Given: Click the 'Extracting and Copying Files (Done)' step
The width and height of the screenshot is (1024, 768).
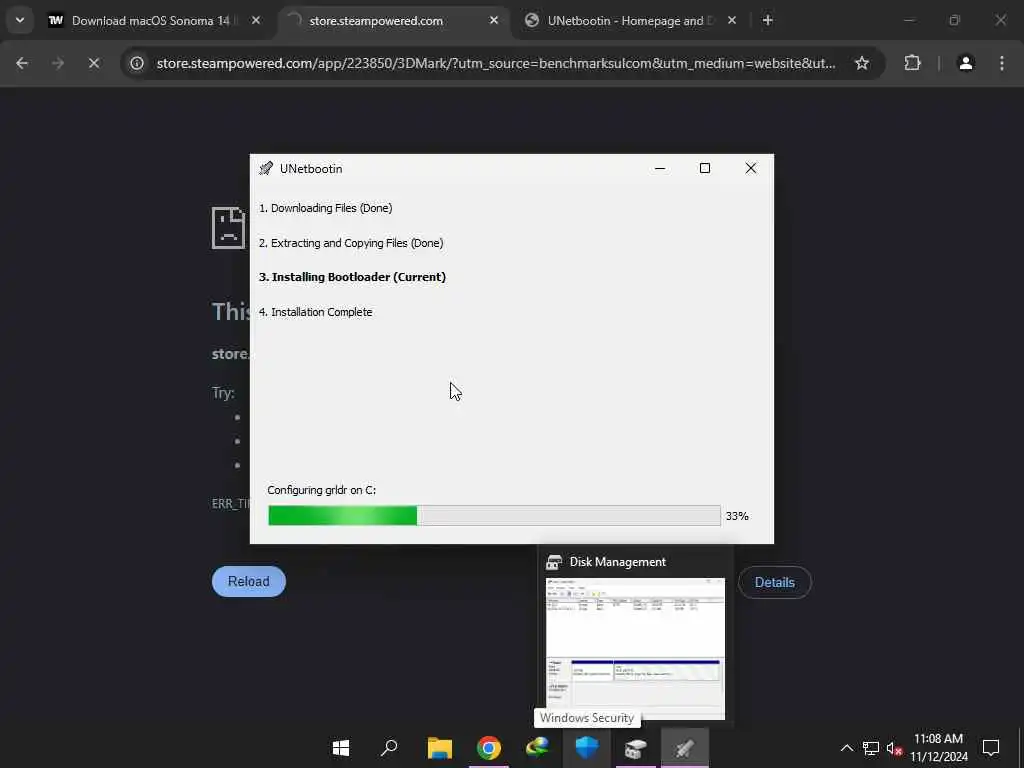Looking at the screenshot, I should [x=351, y=243].
